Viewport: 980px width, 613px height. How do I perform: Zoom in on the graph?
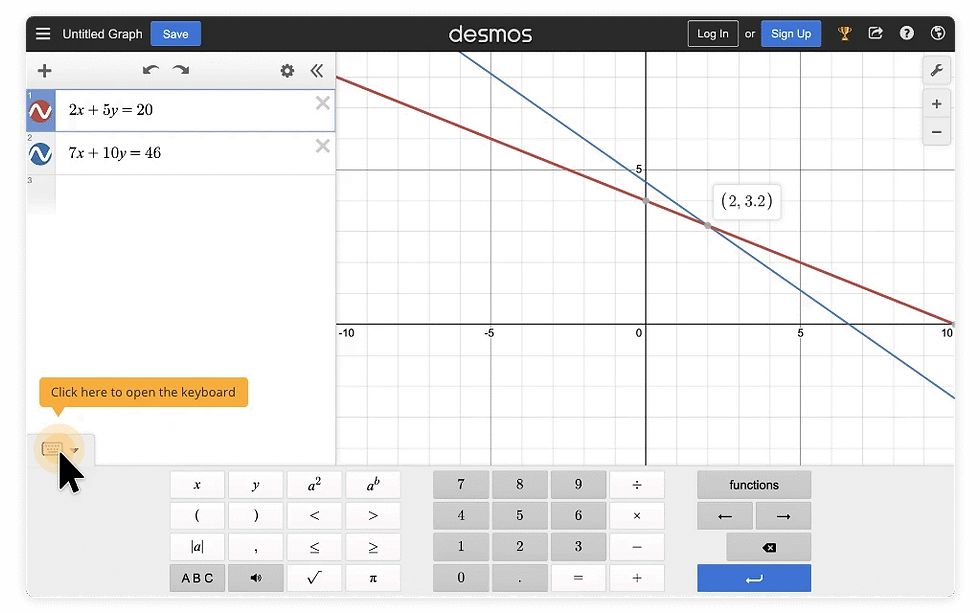(x=936, y=104)
